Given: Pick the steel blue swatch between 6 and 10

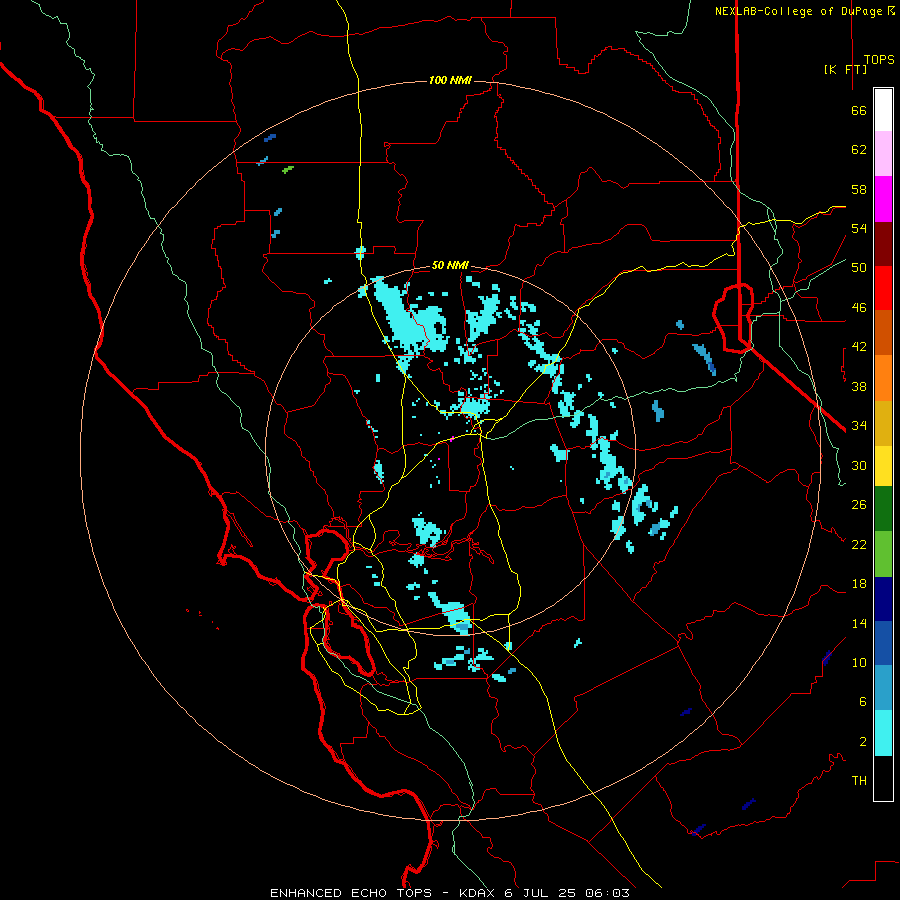Looking at the screenshot, I should pos(883,688).
